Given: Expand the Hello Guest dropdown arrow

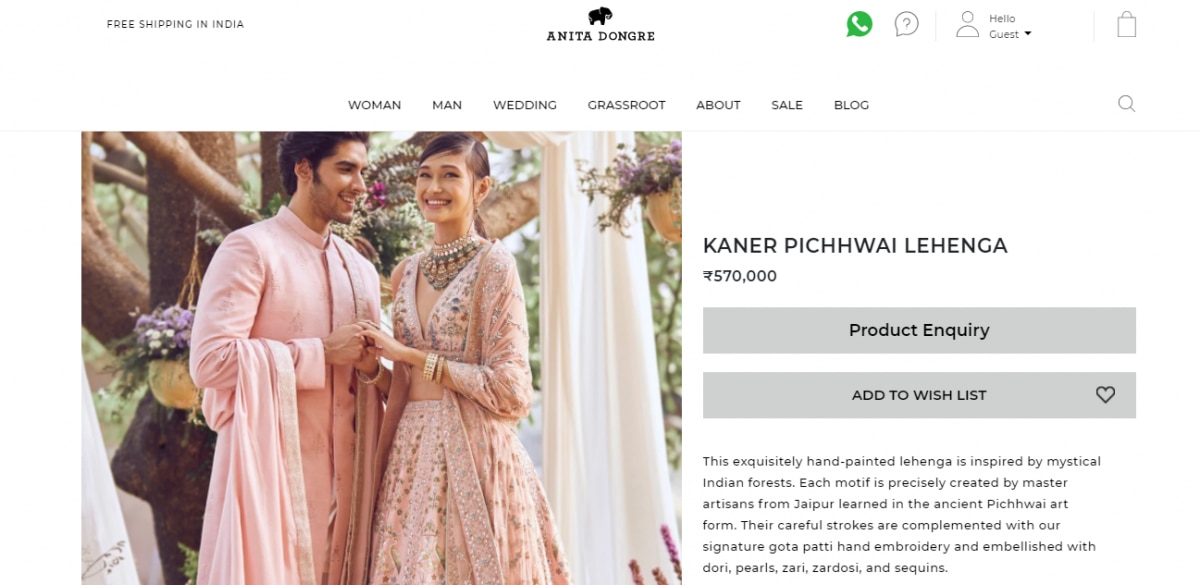Looking at the screenshot, I should (1027, 34).
